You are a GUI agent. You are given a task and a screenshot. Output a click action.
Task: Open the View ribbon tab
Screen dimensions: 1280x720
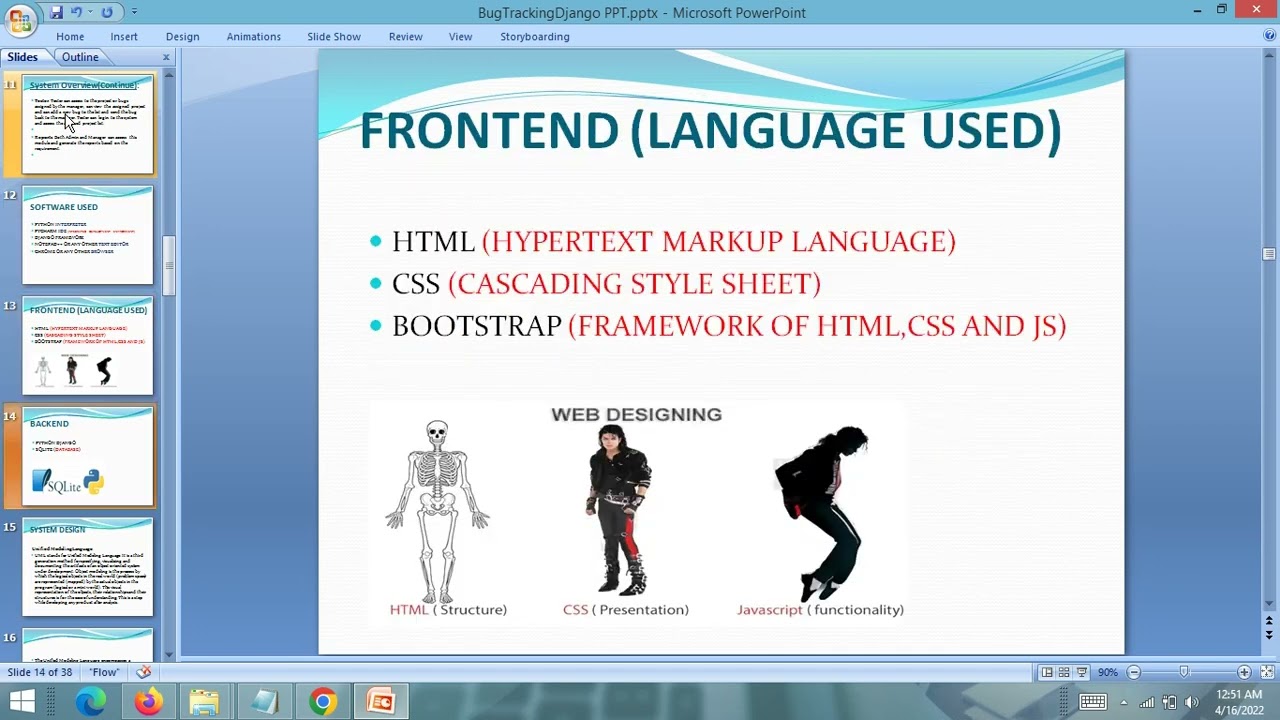(460, 36)
